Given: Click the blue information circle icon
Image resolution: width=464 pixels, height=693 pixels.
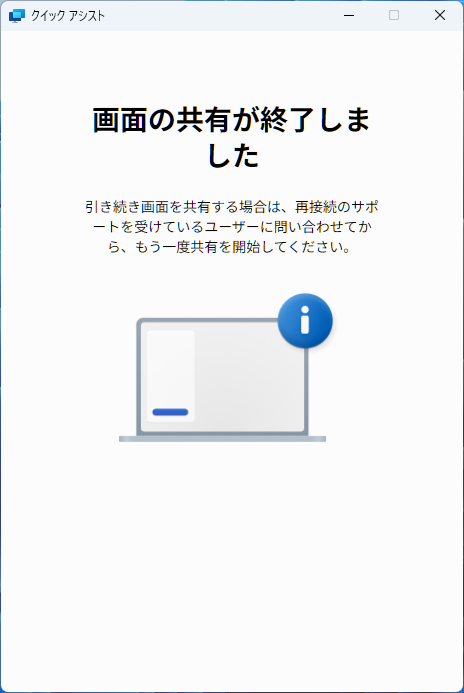Looking at the screenshot, I should point(305,321).
